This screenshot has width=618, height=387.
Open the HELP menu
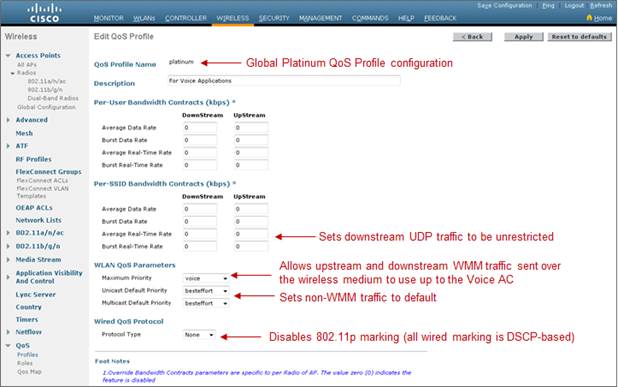[406, 18]
